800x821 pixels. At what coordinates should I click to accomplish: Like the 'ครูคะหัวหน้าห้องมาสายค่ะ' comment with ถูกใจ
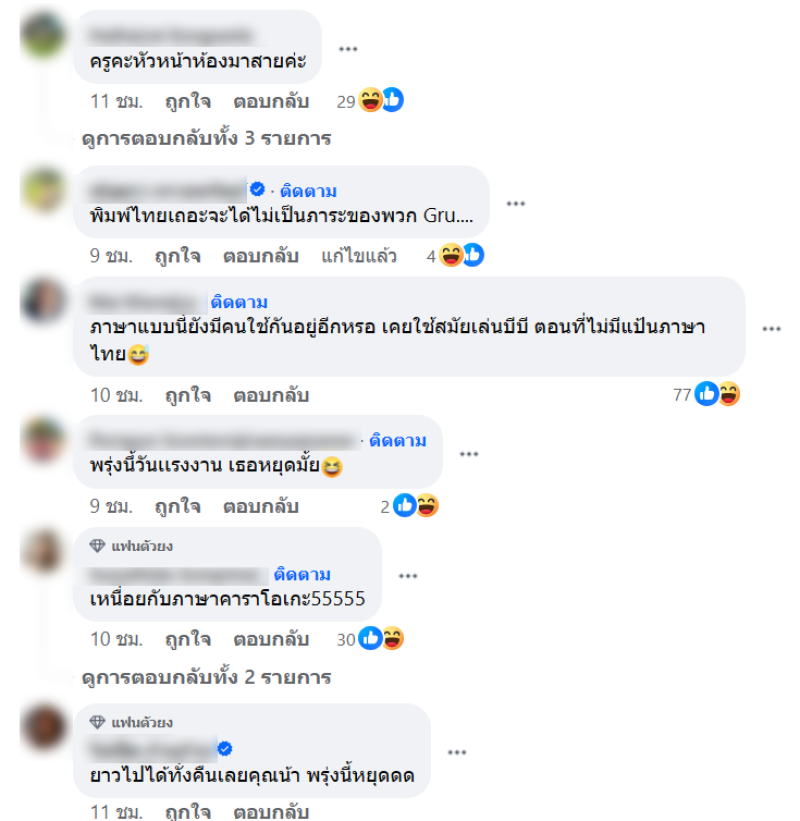(187, 101)
